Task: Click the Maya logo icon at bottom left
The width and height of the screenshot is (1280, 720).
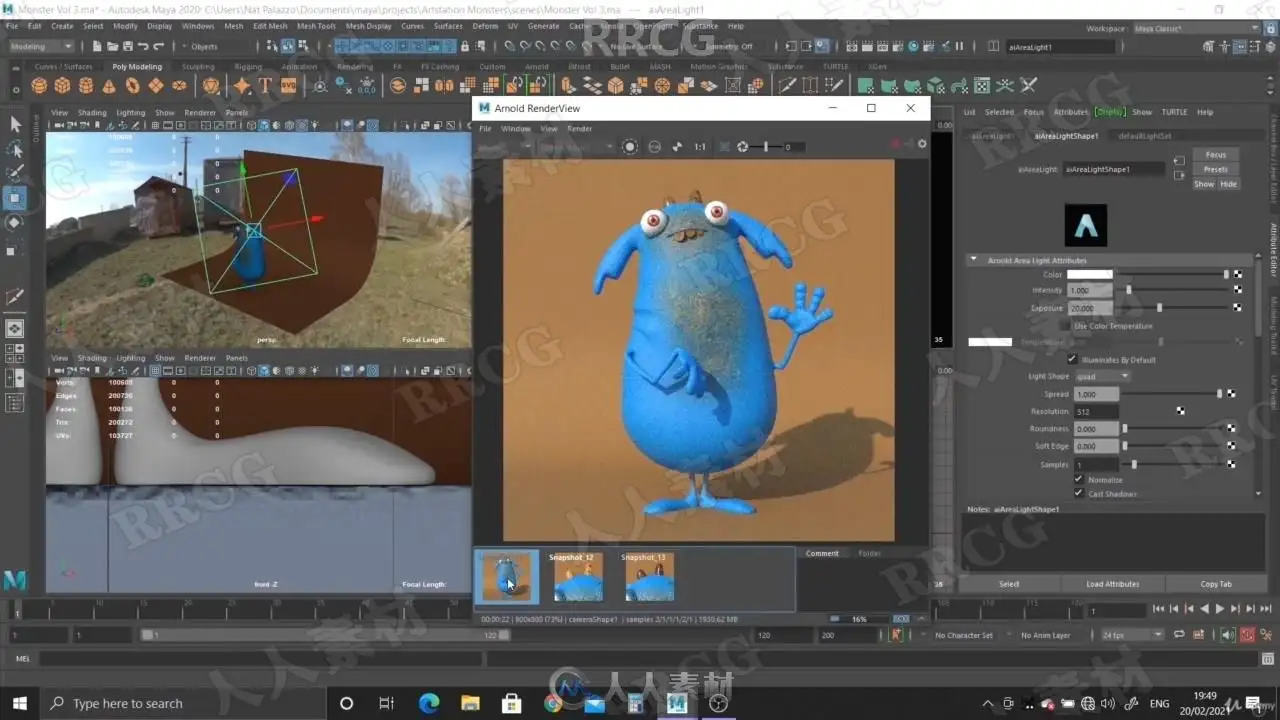Action: click(15, 580)
